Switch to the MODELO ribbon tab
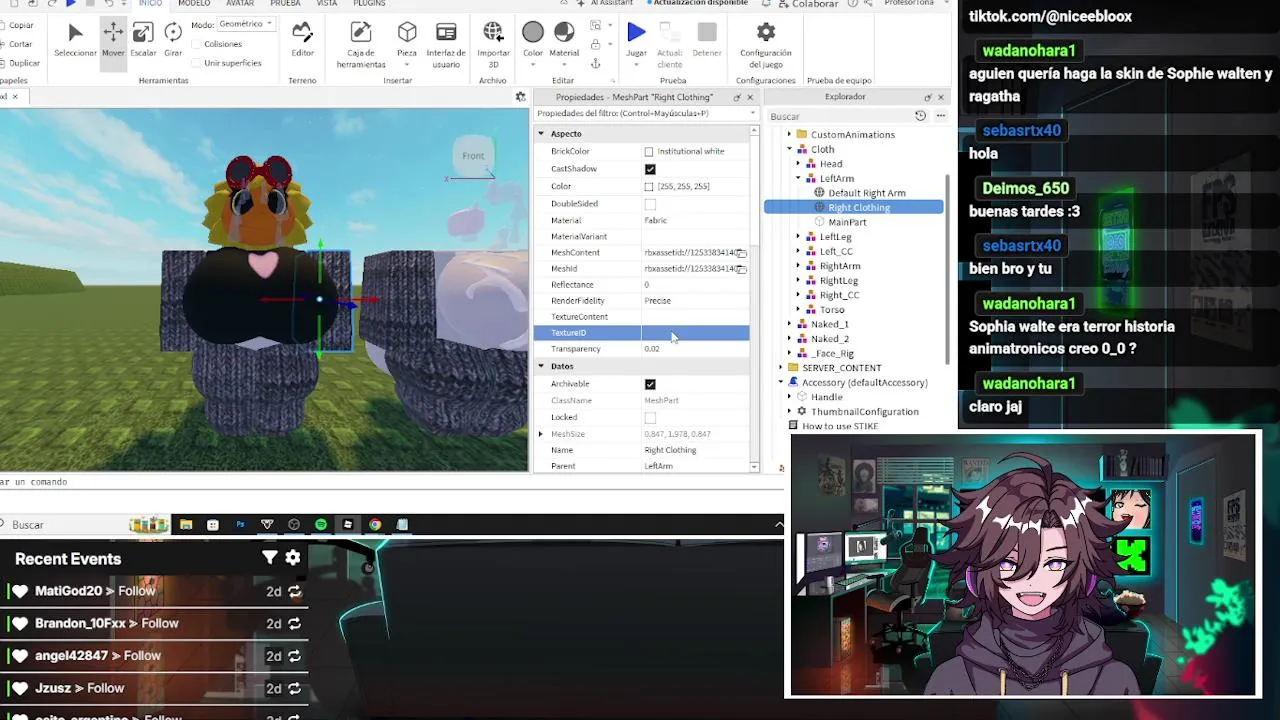Image resolution: width=1280 pixels, height=720 pixels. [x=194, y=4]
